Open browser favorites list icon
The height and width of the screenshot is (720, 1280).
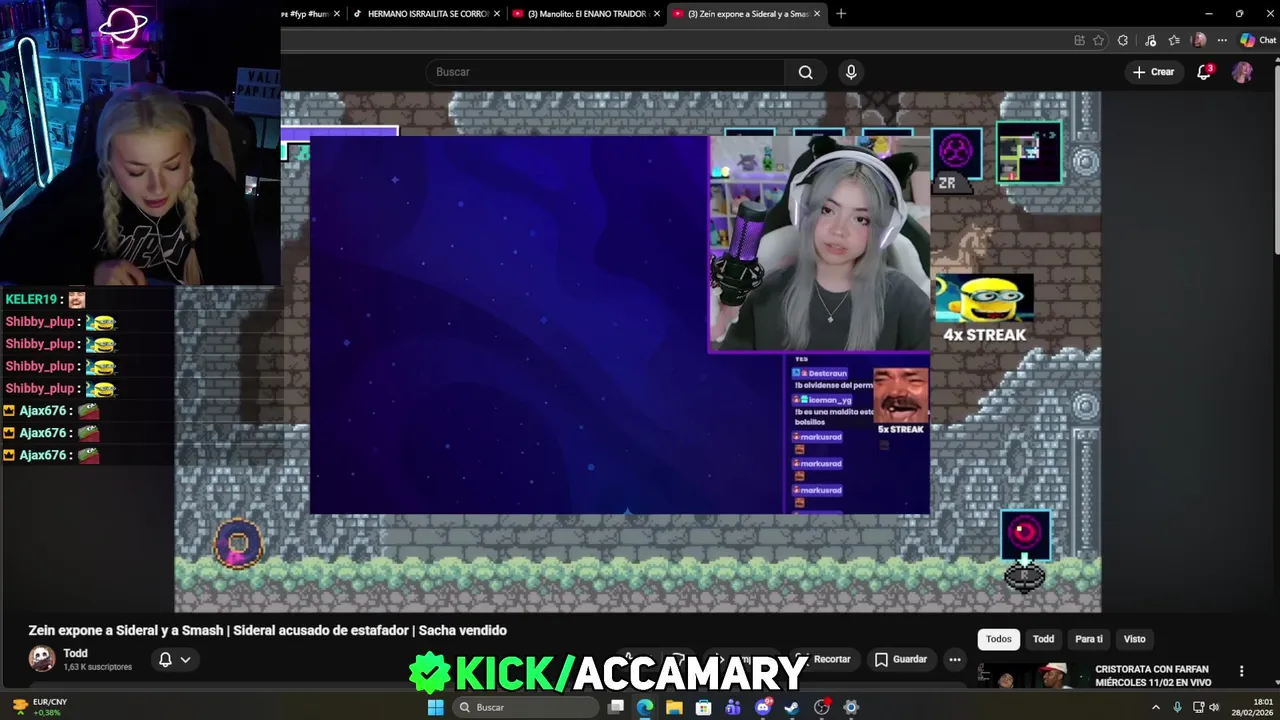click(1174, 40)
